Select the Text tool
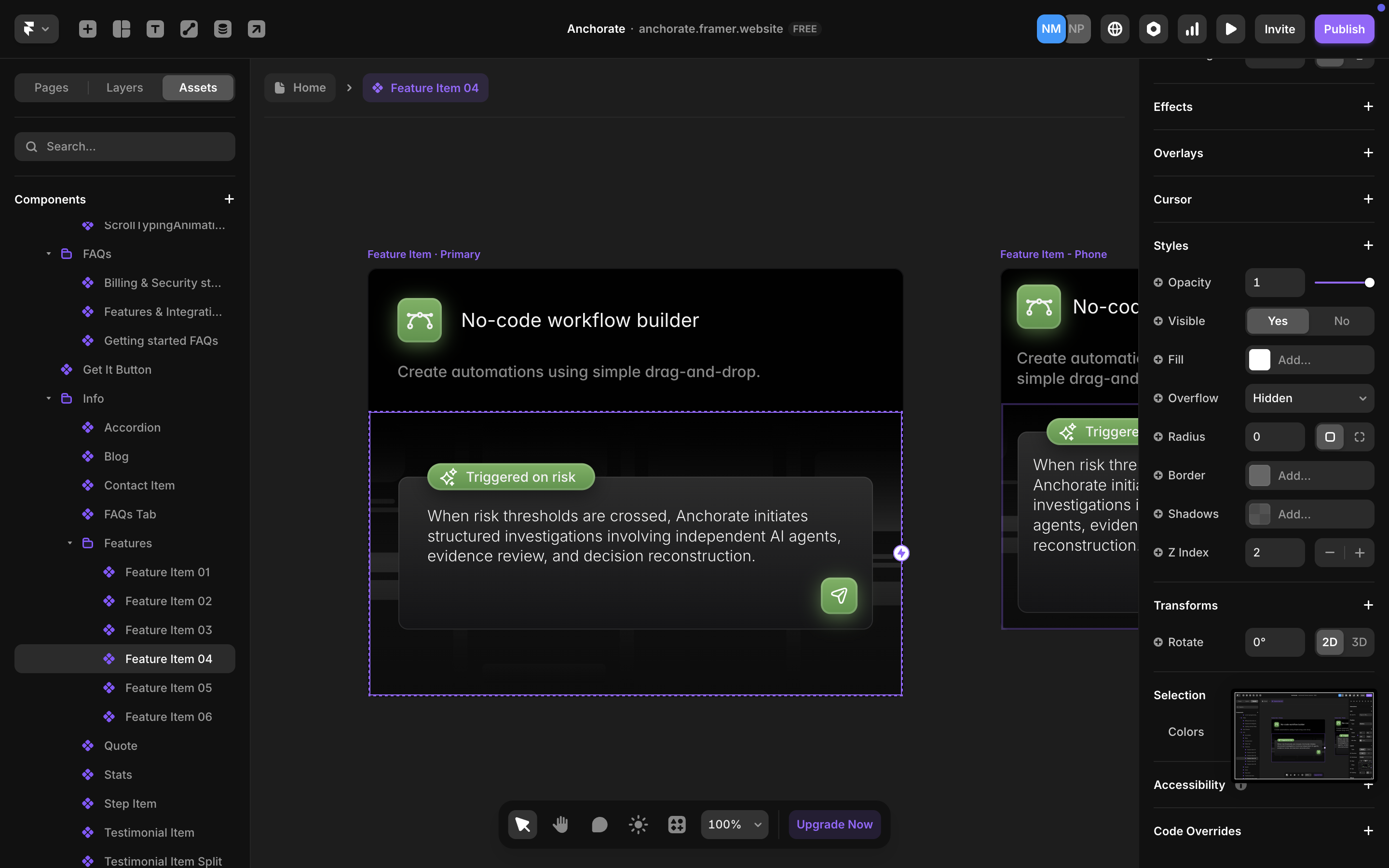 point(155,28)
